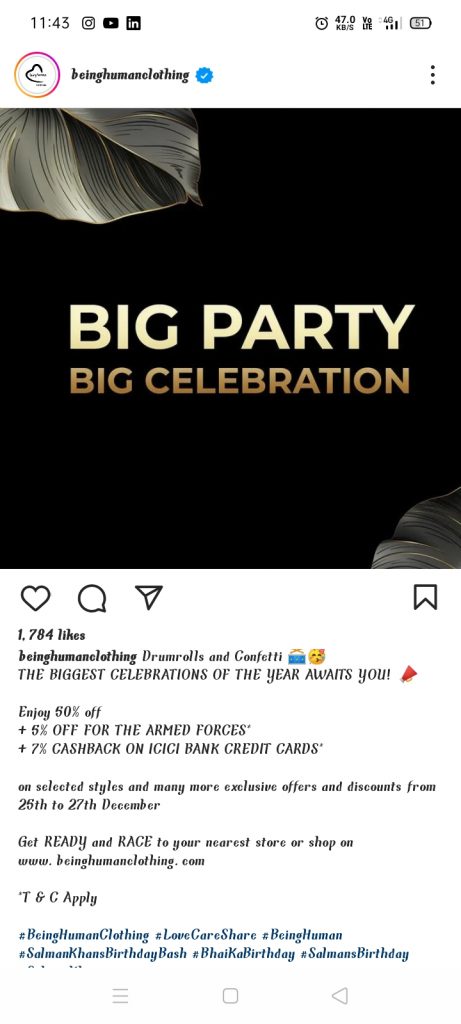Like the post with heart icon
Image resolution: width=461 pixels, height=1024 pixels.
point(35,598)
